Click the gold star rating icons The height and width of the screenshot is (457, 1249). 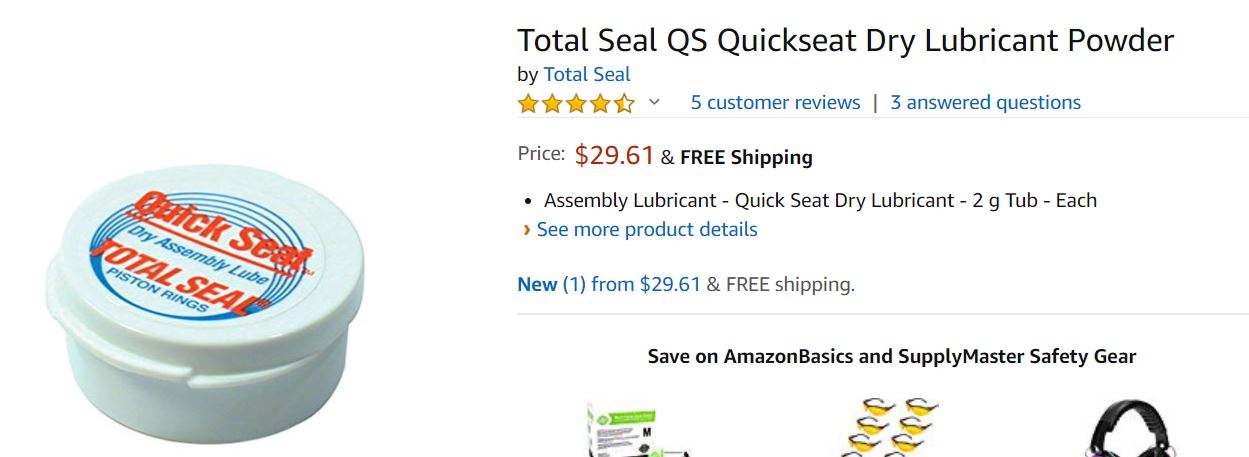coord(575,103)
